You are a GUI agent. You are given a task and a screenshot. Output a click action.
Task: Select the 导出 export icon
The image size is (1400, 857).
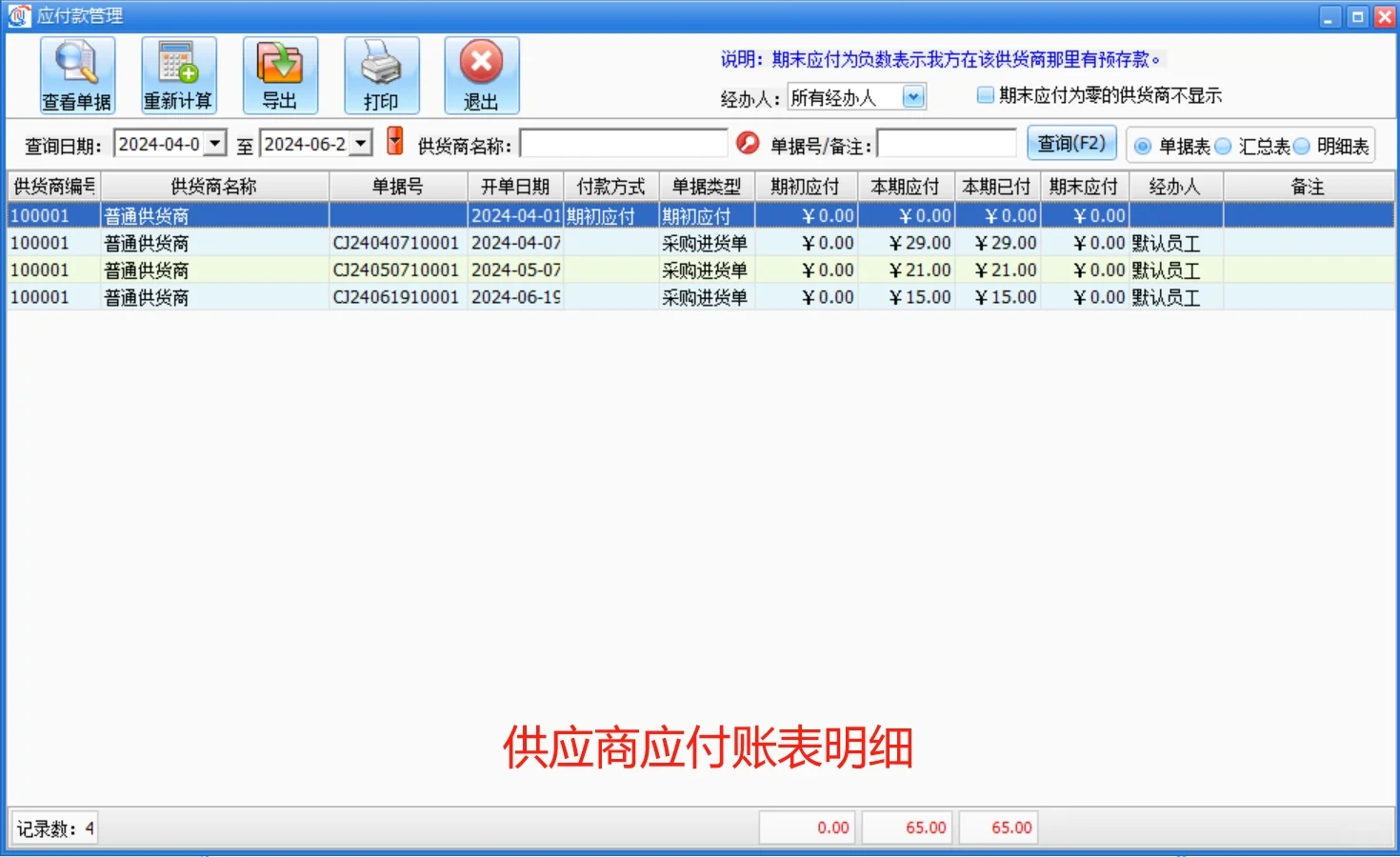(280, 74)
